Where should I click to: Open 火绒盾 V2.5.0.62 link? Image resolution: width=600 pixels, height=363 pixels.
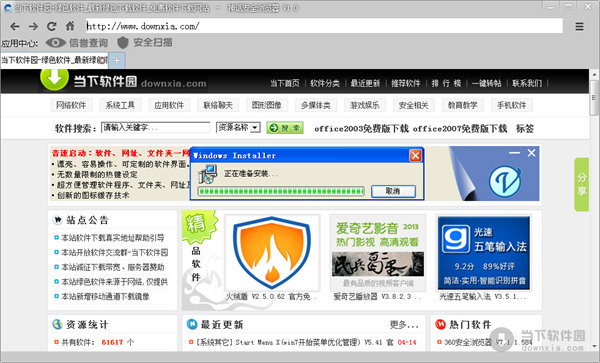coord(271,296)
